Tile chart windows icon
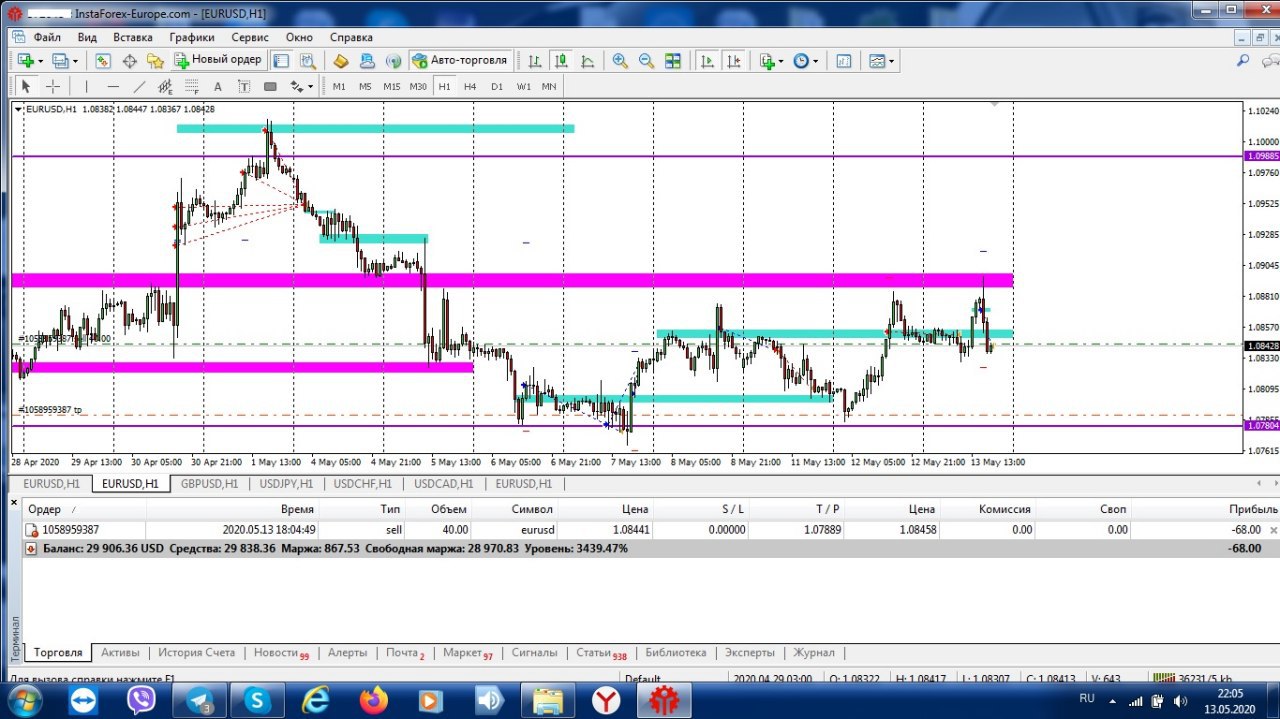 (673, 60)
